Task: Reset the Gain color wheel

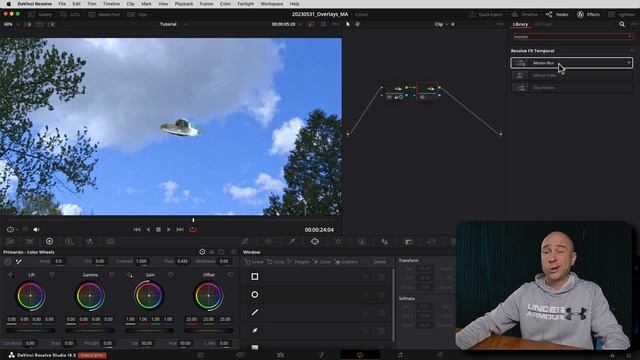Action: [x=171, y=275]
